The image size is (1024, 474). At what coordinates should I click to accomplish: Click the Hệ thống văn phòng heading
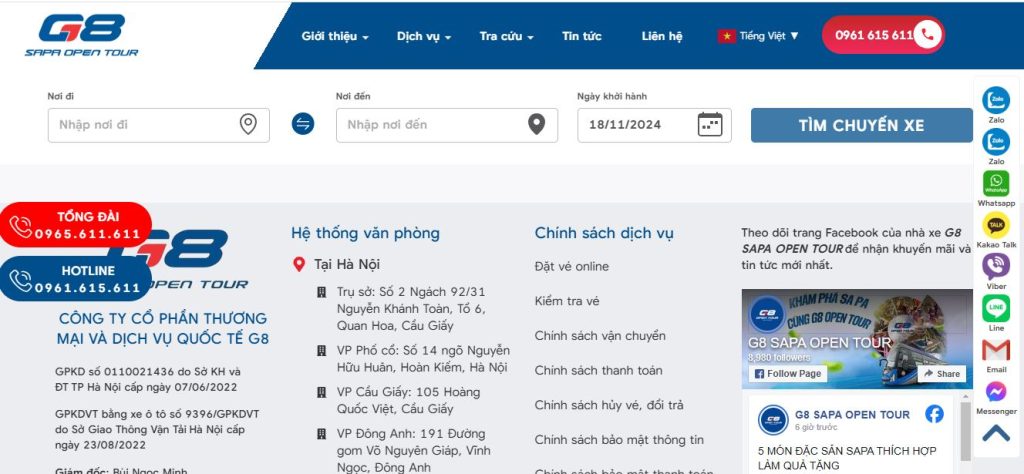[x=366, y=233]
